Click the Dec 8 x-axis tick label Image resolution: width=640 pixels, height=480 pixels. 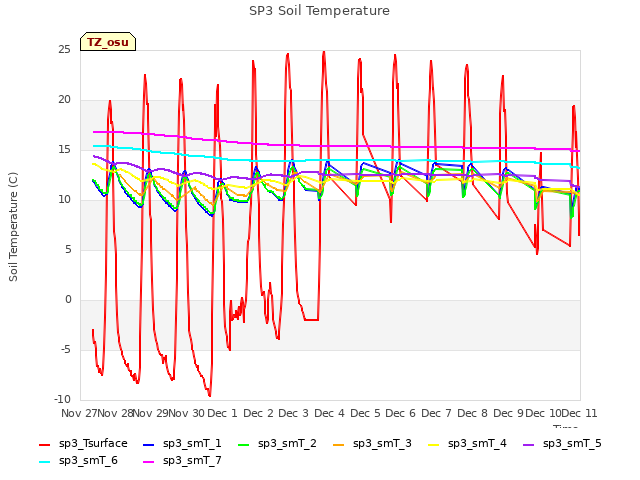(x=472, y=413)
